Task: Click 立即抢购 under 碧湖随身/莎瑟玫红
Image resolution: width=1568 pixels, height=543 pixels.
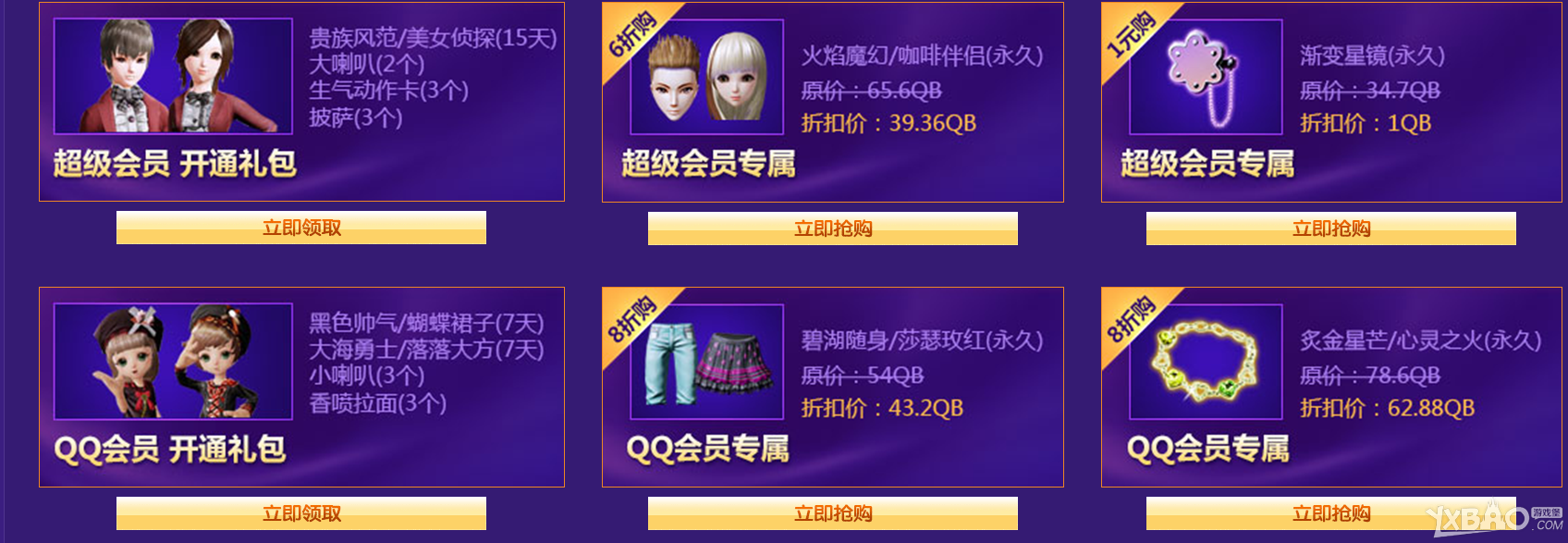Action: [x=833, y=513]
